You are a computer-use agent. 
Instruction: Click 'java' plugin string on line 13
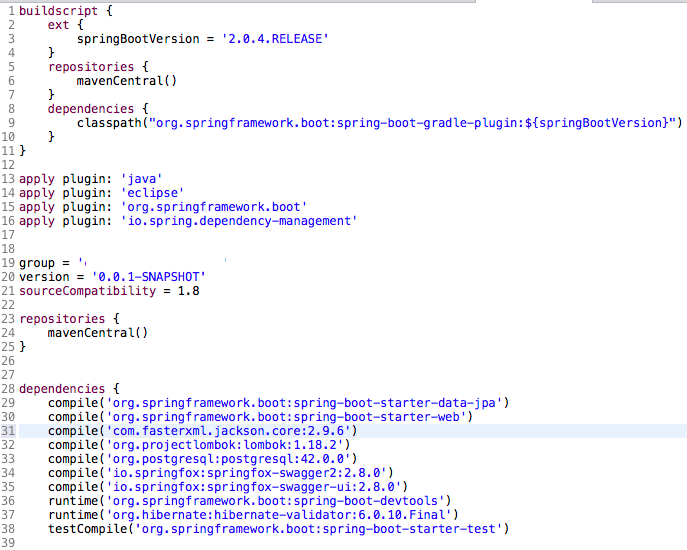[141, 179]
